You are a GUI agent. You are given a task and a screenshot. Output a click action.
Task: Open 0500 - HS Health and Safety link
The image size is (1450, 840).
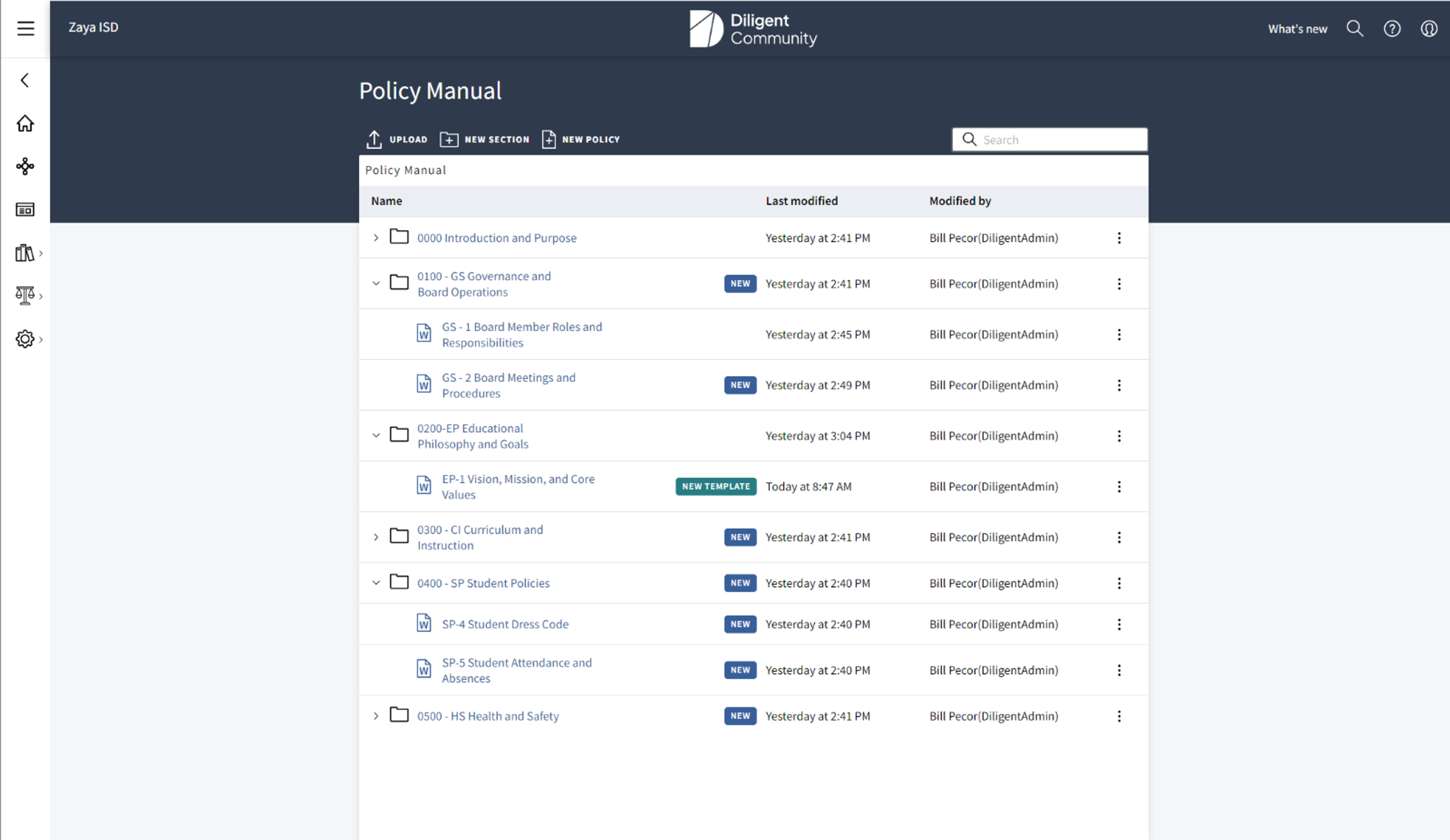[x=487, y=716]
